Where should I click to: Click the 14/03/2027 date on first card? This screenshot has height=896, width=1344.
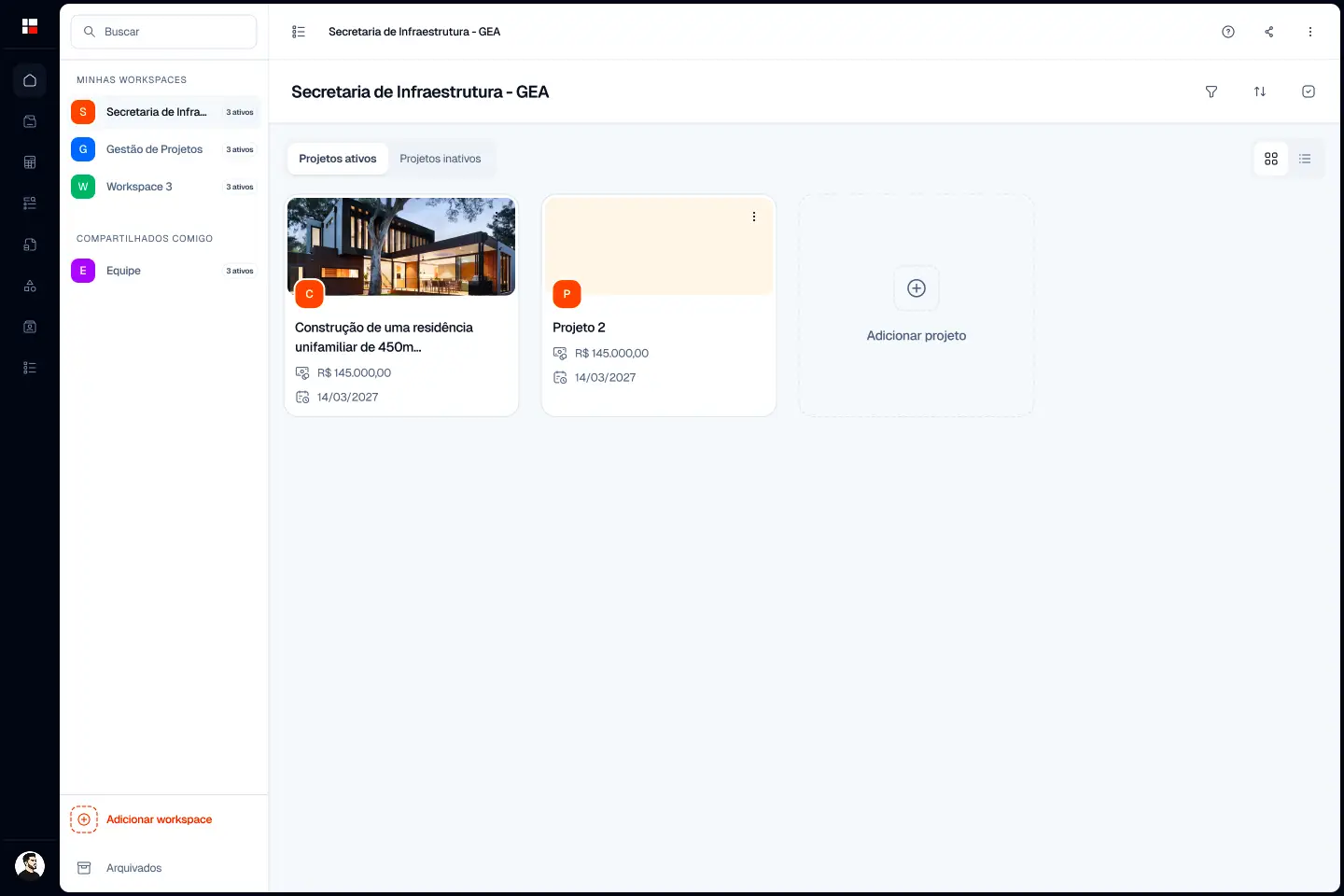[x=348, y=397]
